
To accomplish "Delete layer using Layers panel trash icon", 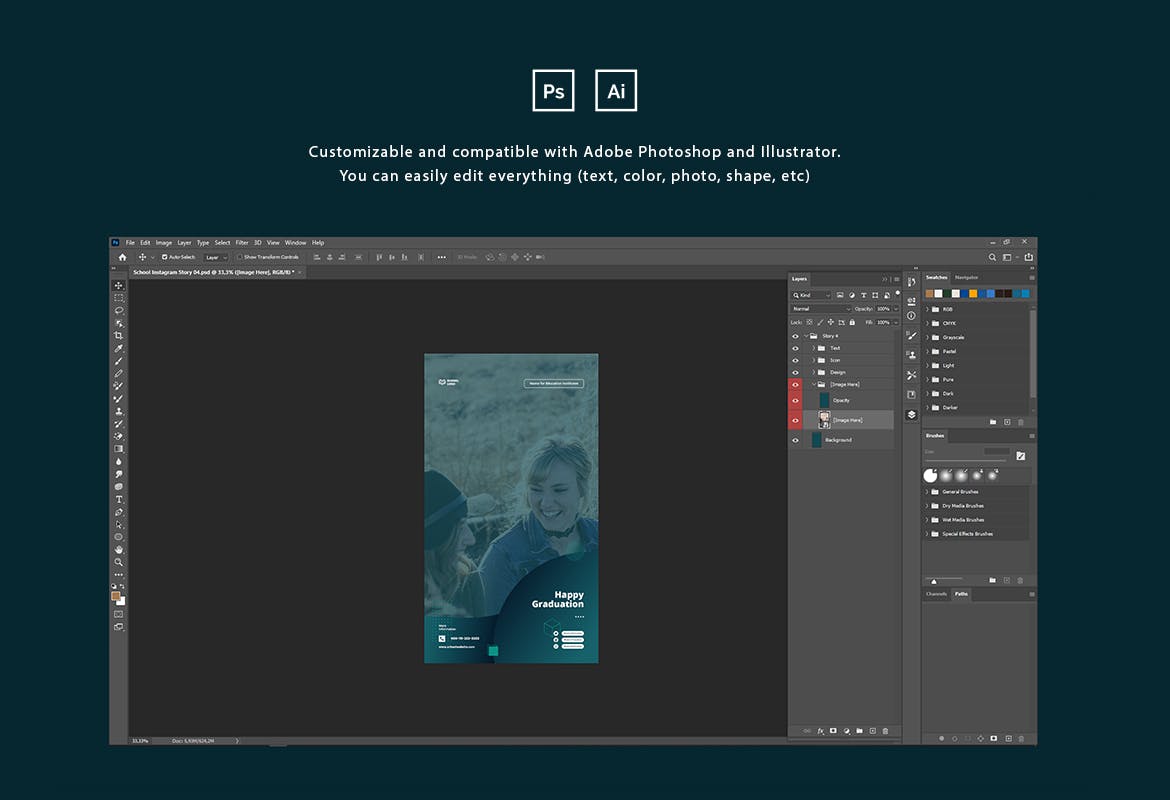I will click(x=885, y=731).
